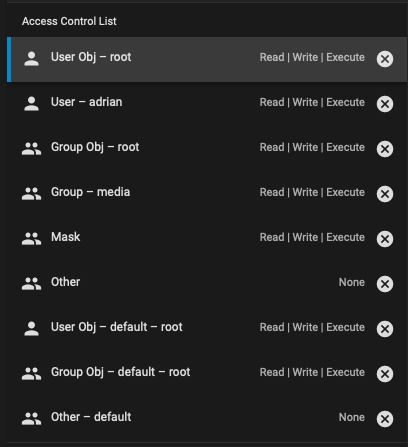Choose the Mask entry in the list
The height and width of the screenshot is (447, 408).
[x=207, y=239]
